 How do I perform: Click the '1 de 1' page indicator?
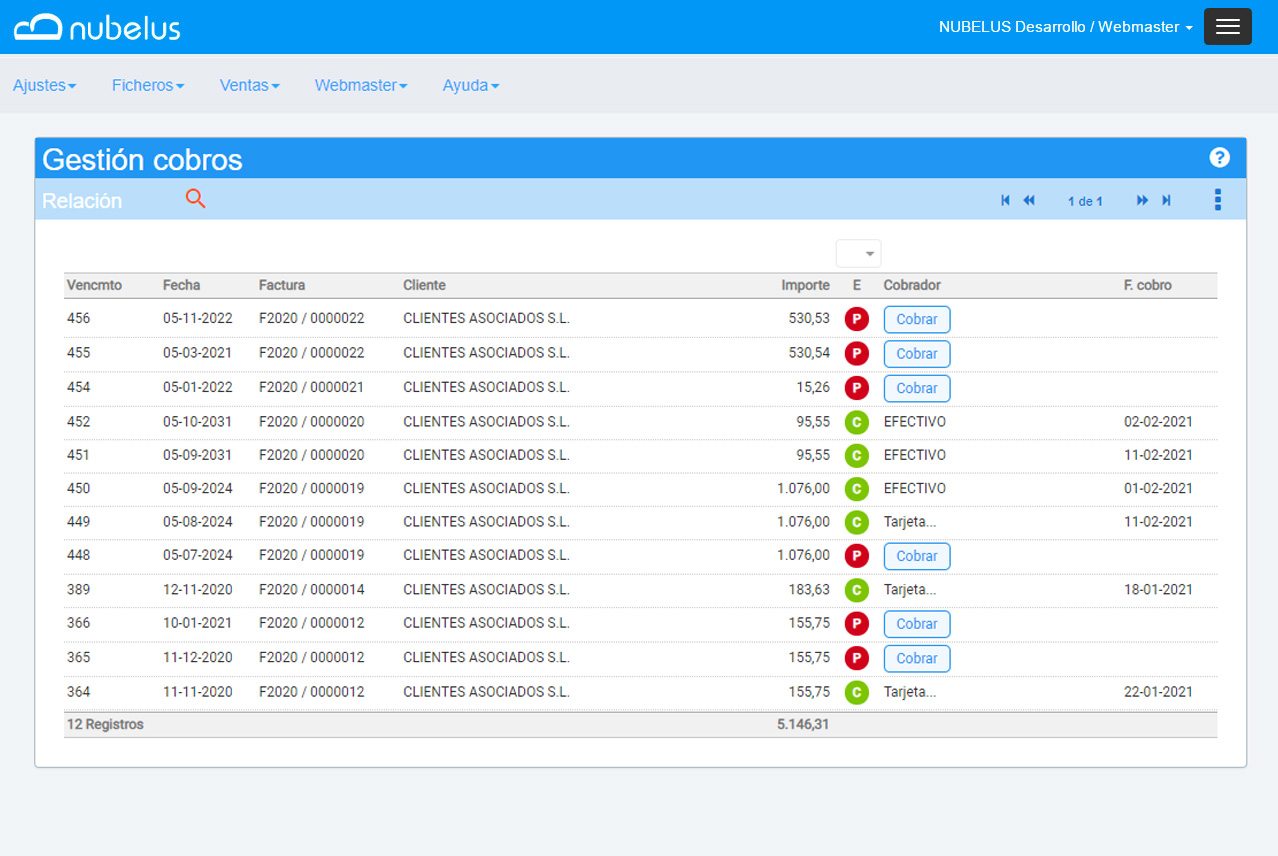(x=1085, y=201)
